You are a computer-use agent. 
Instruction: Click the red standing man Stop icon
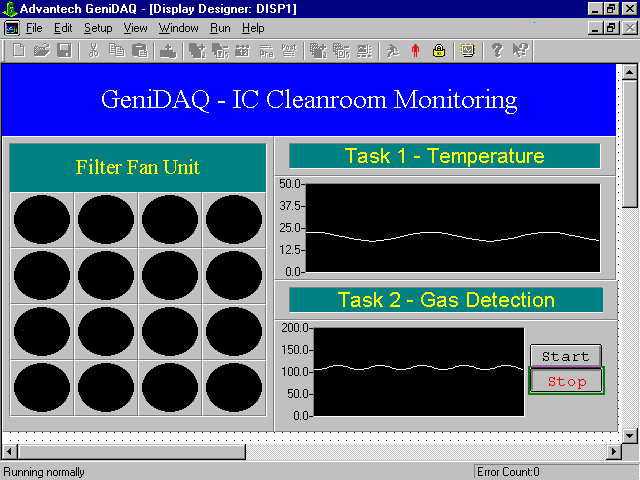coord(416,50)
